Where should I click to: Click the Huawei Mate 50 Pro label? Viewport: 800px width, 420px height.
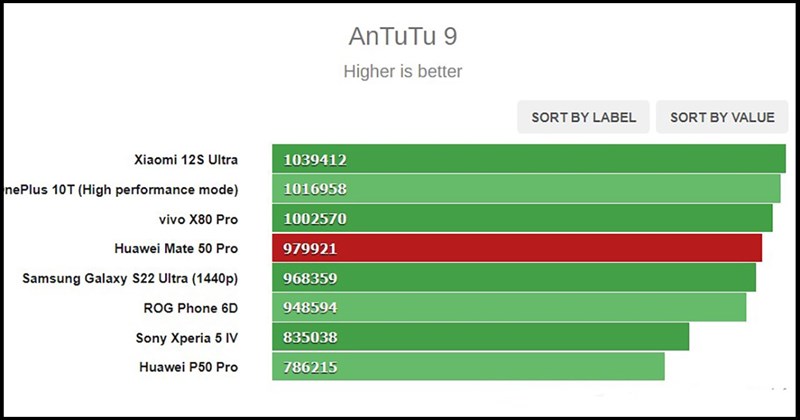[177, 248]
